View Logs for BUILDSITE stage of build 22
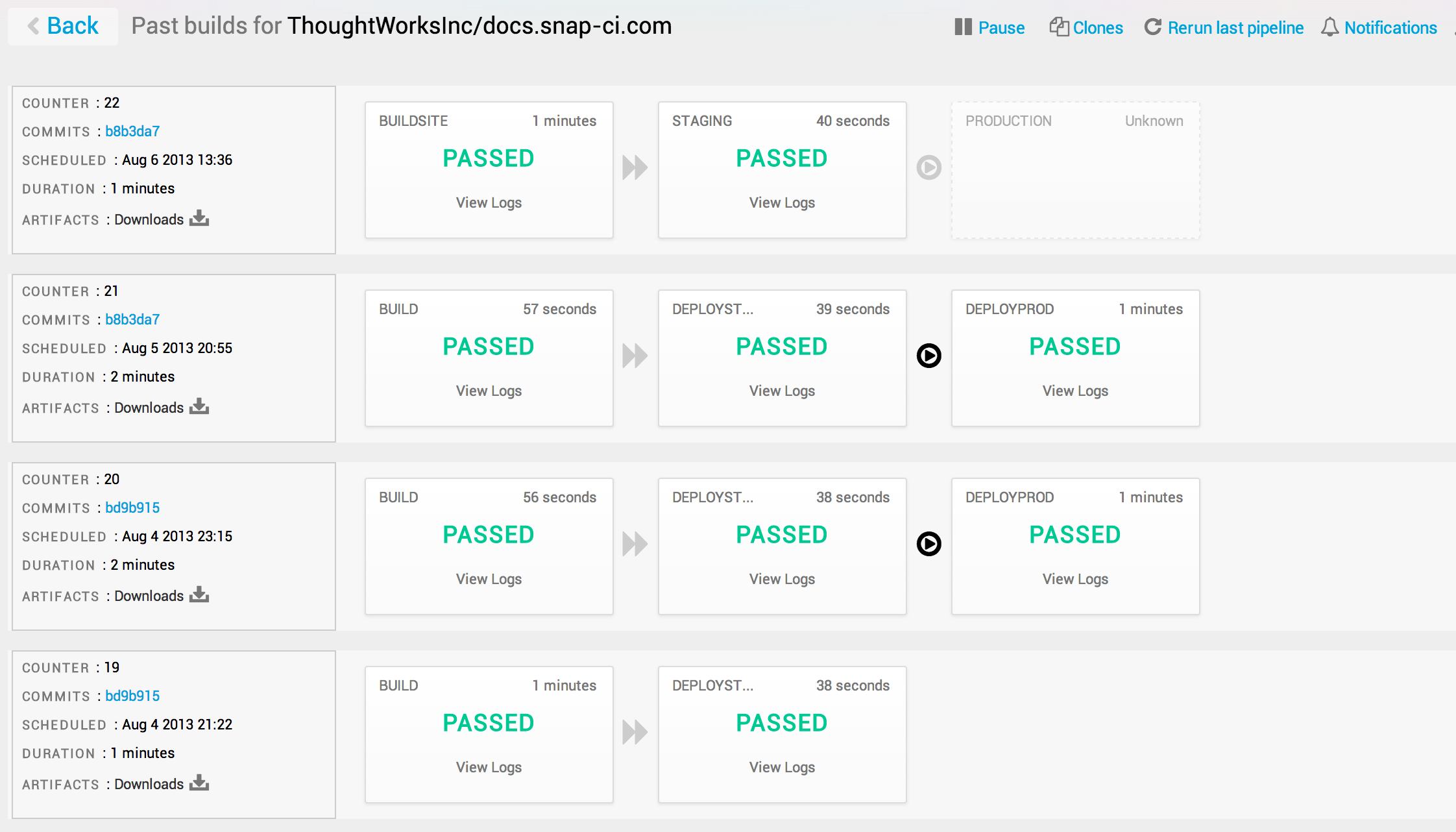 [489, 202]
